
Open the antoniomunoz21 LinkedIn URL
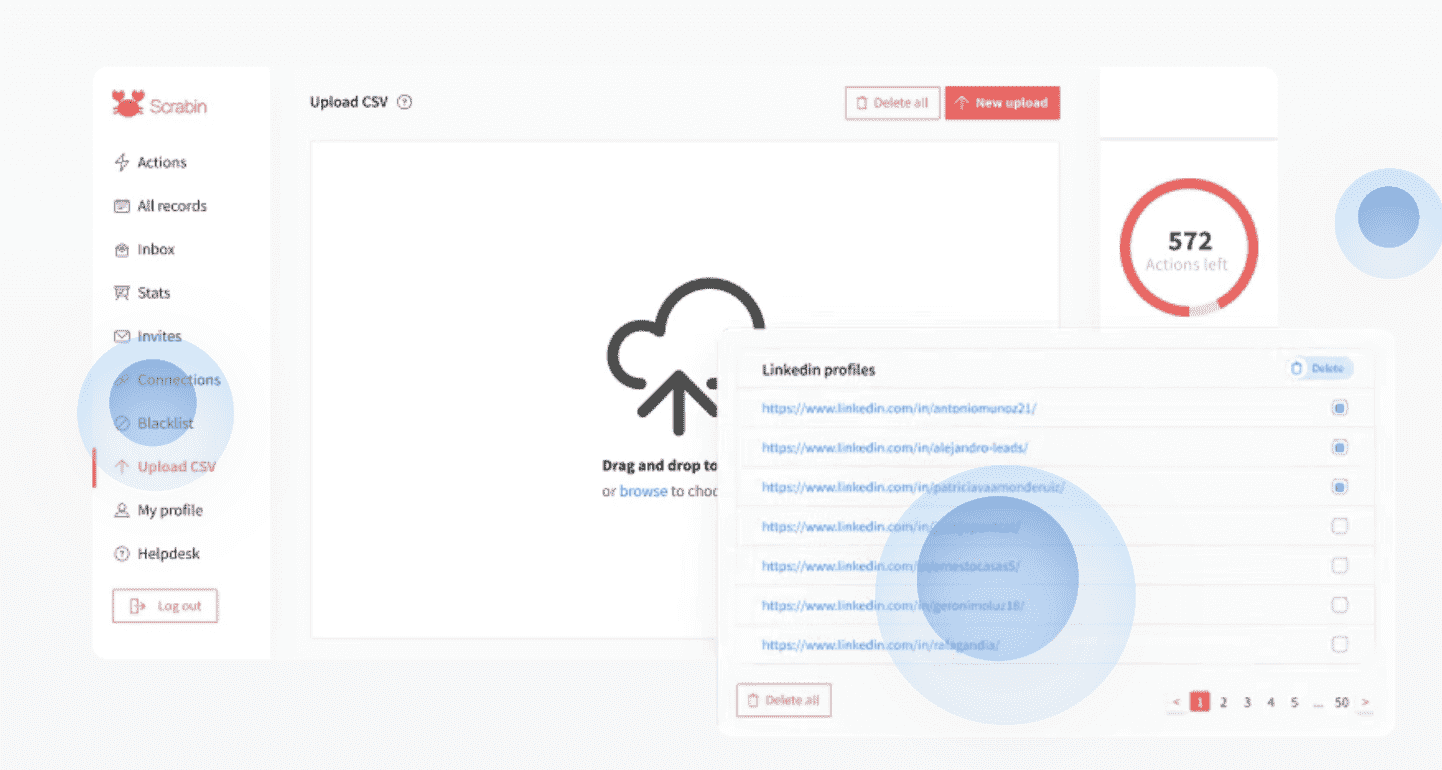pyautogui.click(x=899, y=408)
